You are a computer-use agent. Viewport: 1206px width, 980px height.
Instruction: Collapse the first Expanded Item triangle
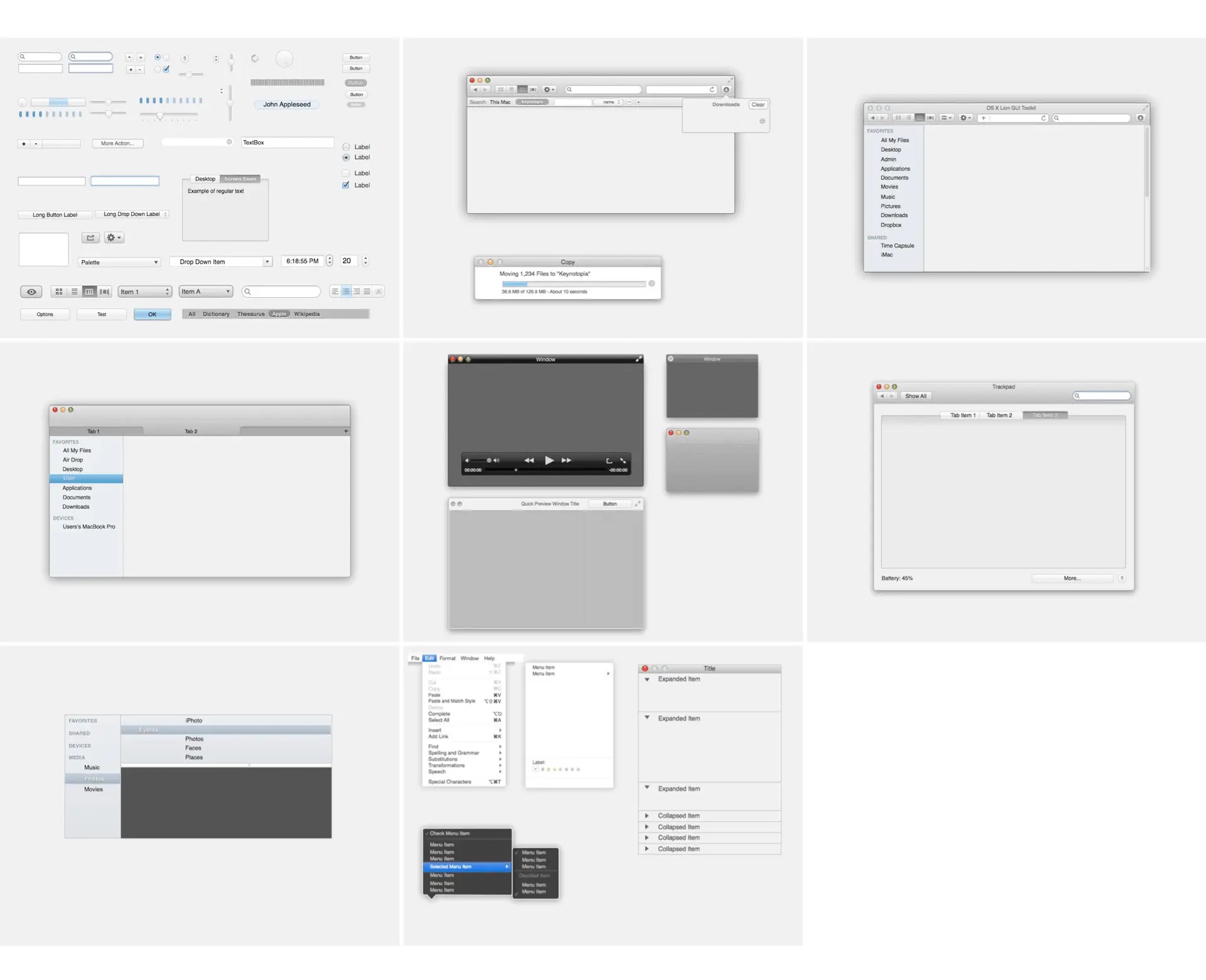point(647,679)
